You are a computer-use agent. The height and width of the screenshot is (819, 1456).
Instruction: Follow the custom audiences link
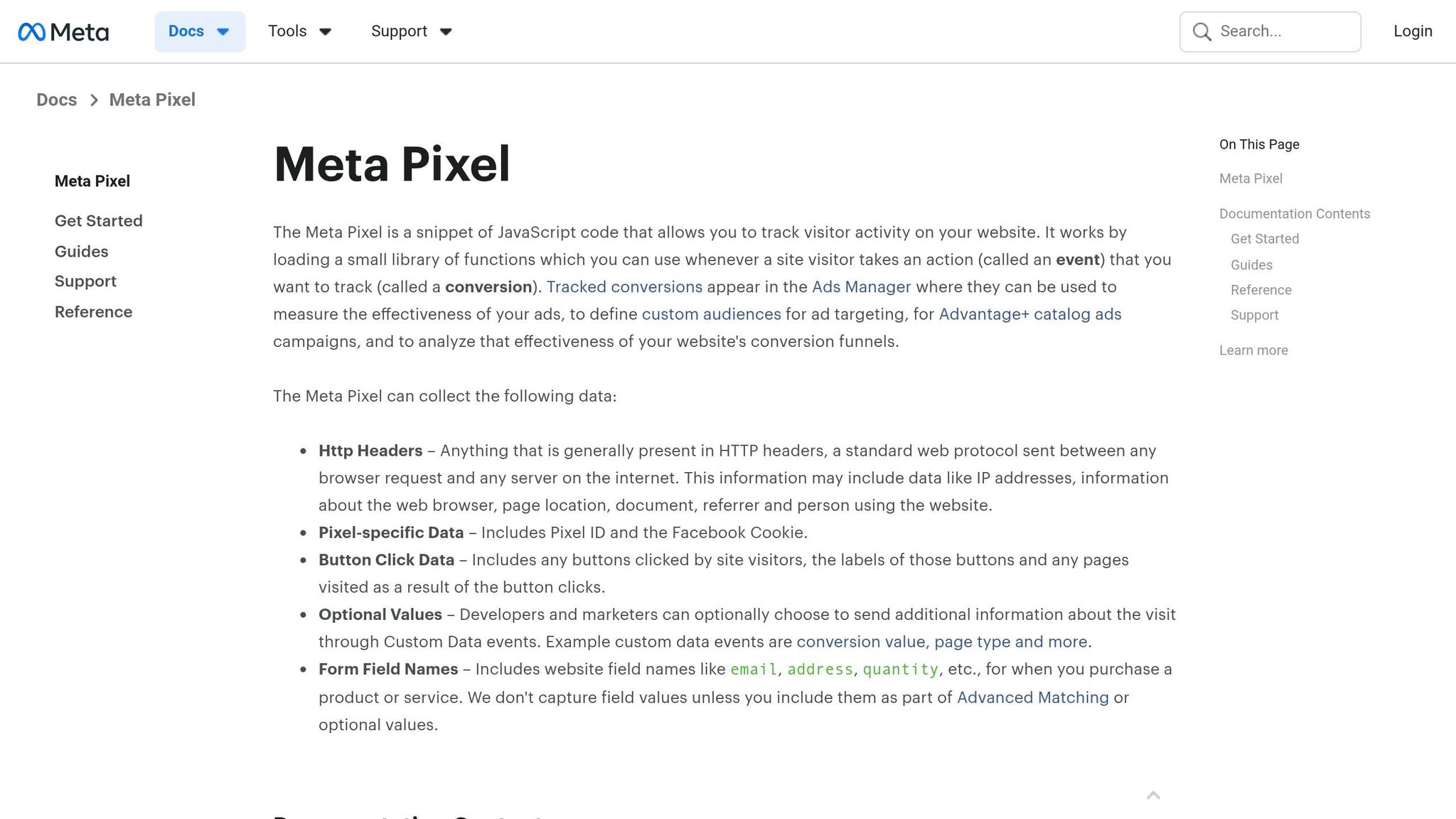pyautogui.click(x=711, y=314)
